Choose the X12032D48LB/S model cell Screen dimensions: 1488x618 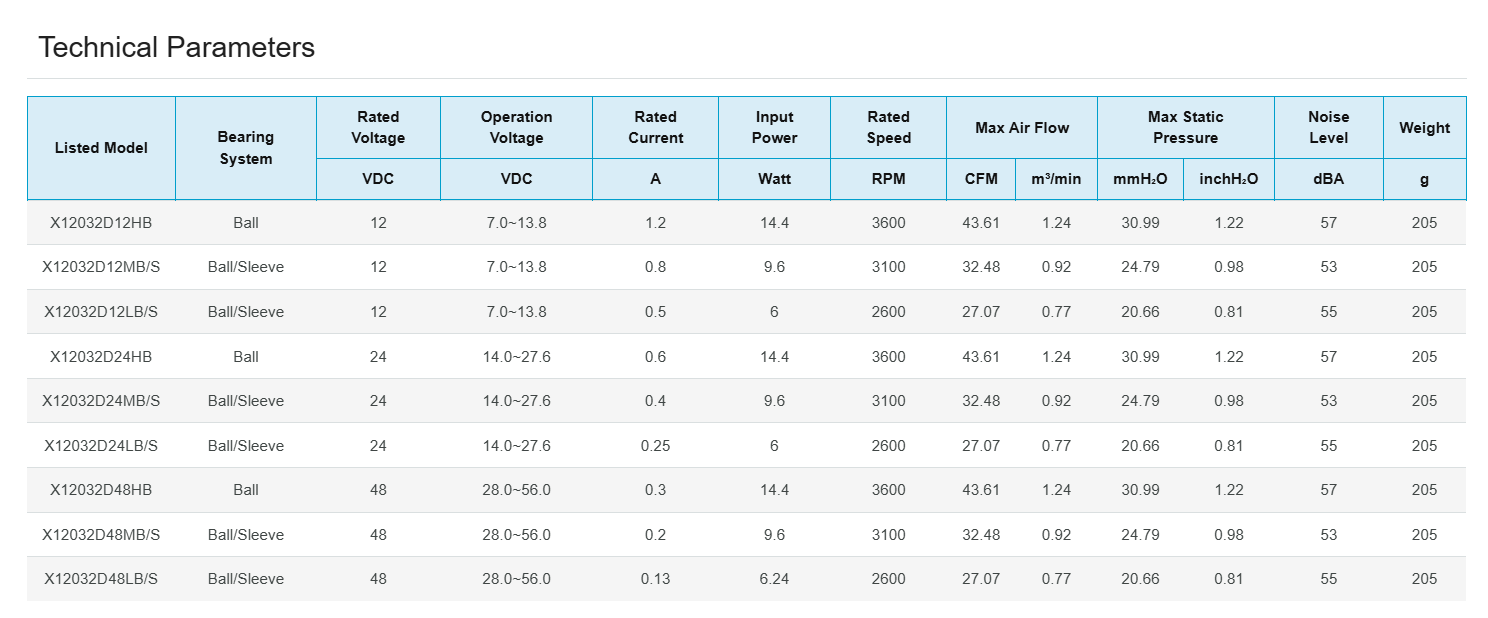click(101, 579)
